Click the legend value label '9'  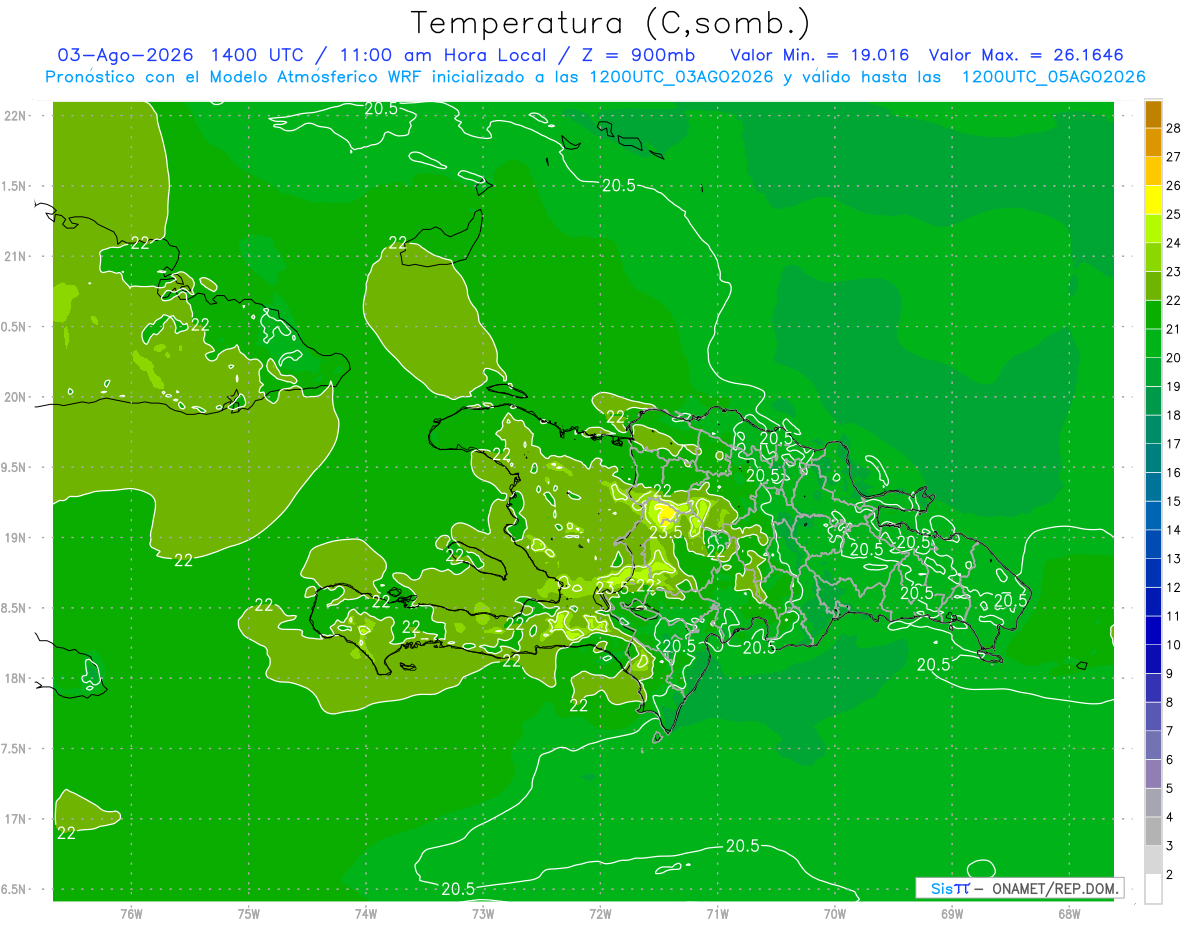click(1170, 673)
